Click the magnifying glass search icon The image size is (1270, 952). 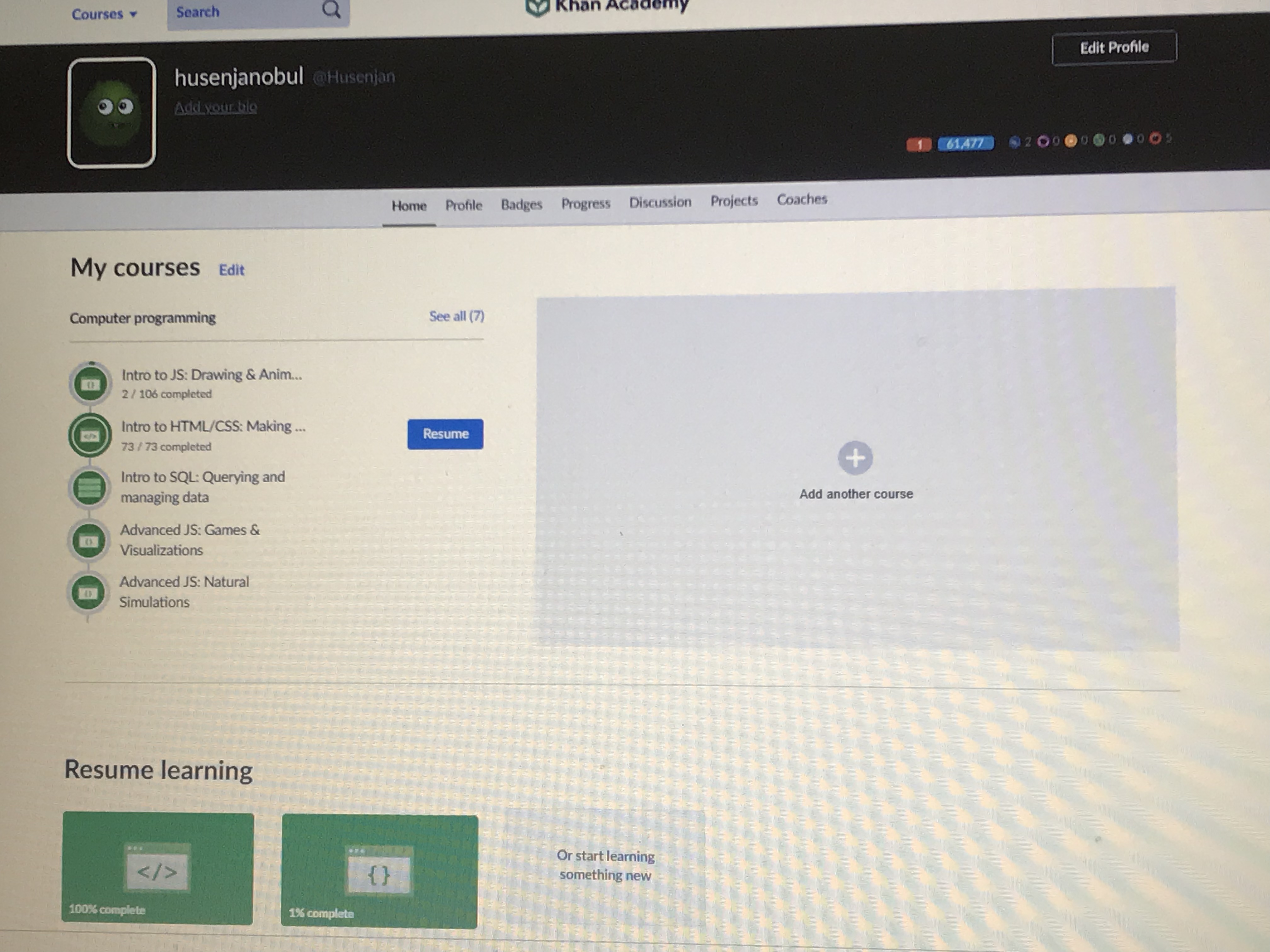(331, 9)
